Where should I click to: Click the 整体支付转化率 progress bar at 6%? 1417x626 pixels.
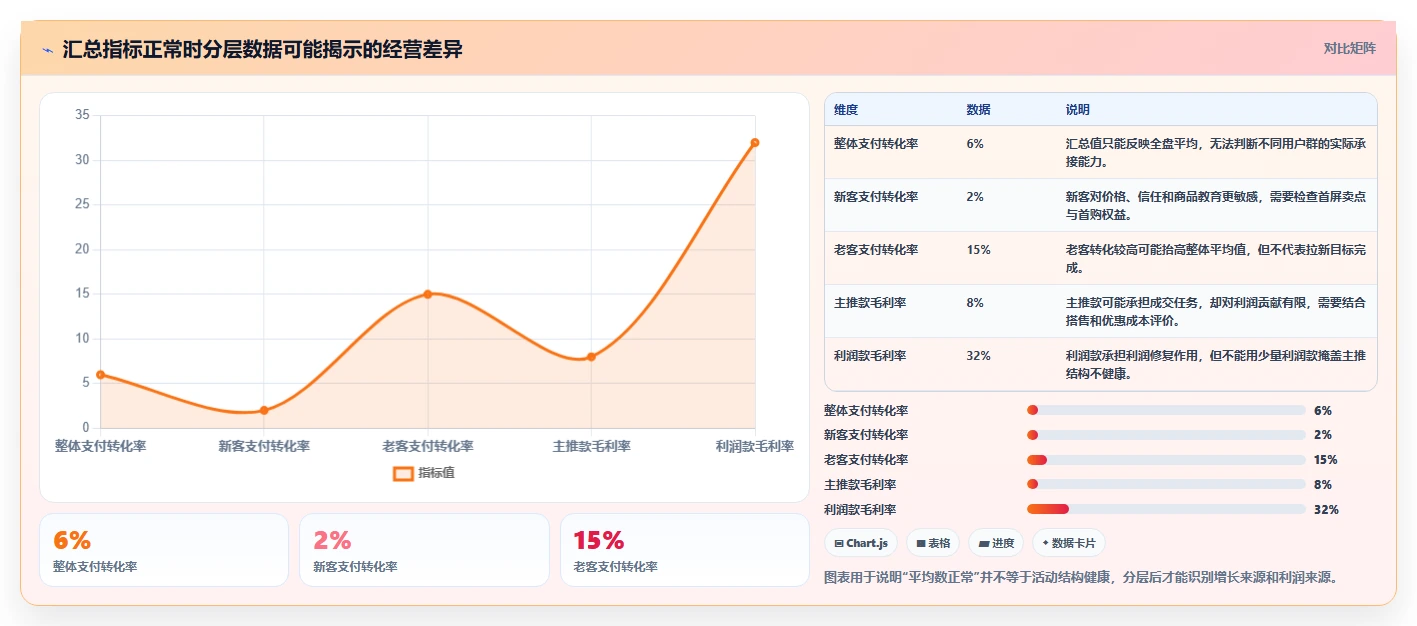pyautogui.click(x=1166, y=410)
